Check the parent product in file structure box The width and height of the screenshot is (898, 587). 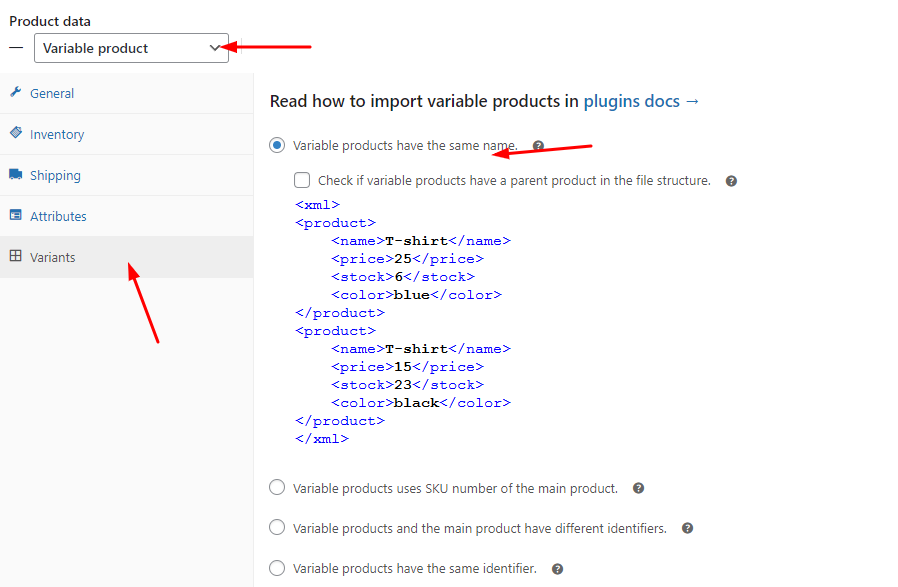click(302, 180)
